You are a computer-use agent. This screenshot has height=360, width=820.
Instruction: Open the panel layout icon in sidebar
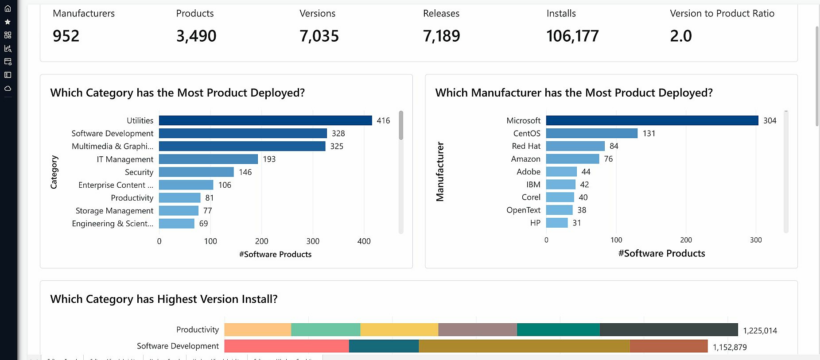pyautogui.click(x=7, y=75)
